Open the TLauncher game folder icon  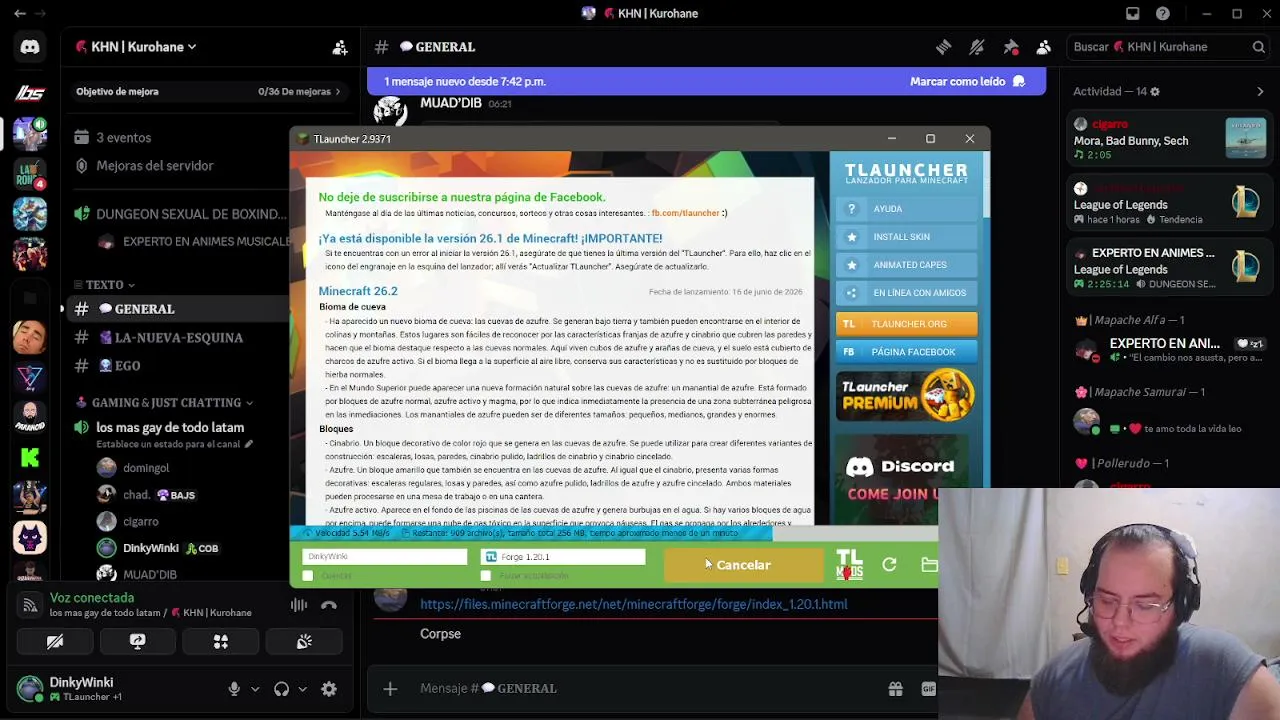(x=929, y=565)
